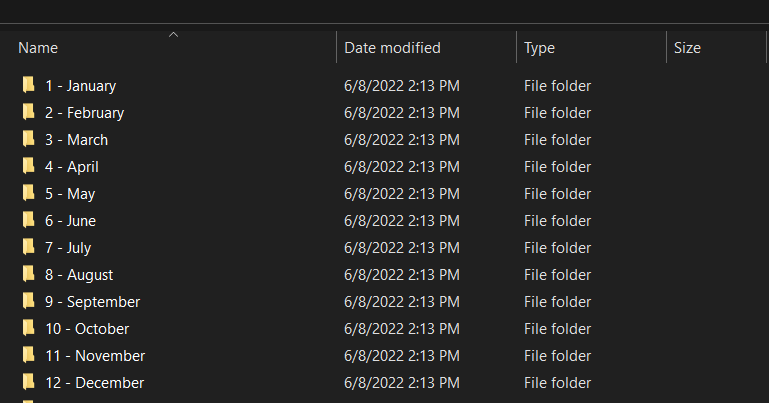769x403 pixels.
Task: Click the File folder type of 12 - December
Action: point(557,383)
